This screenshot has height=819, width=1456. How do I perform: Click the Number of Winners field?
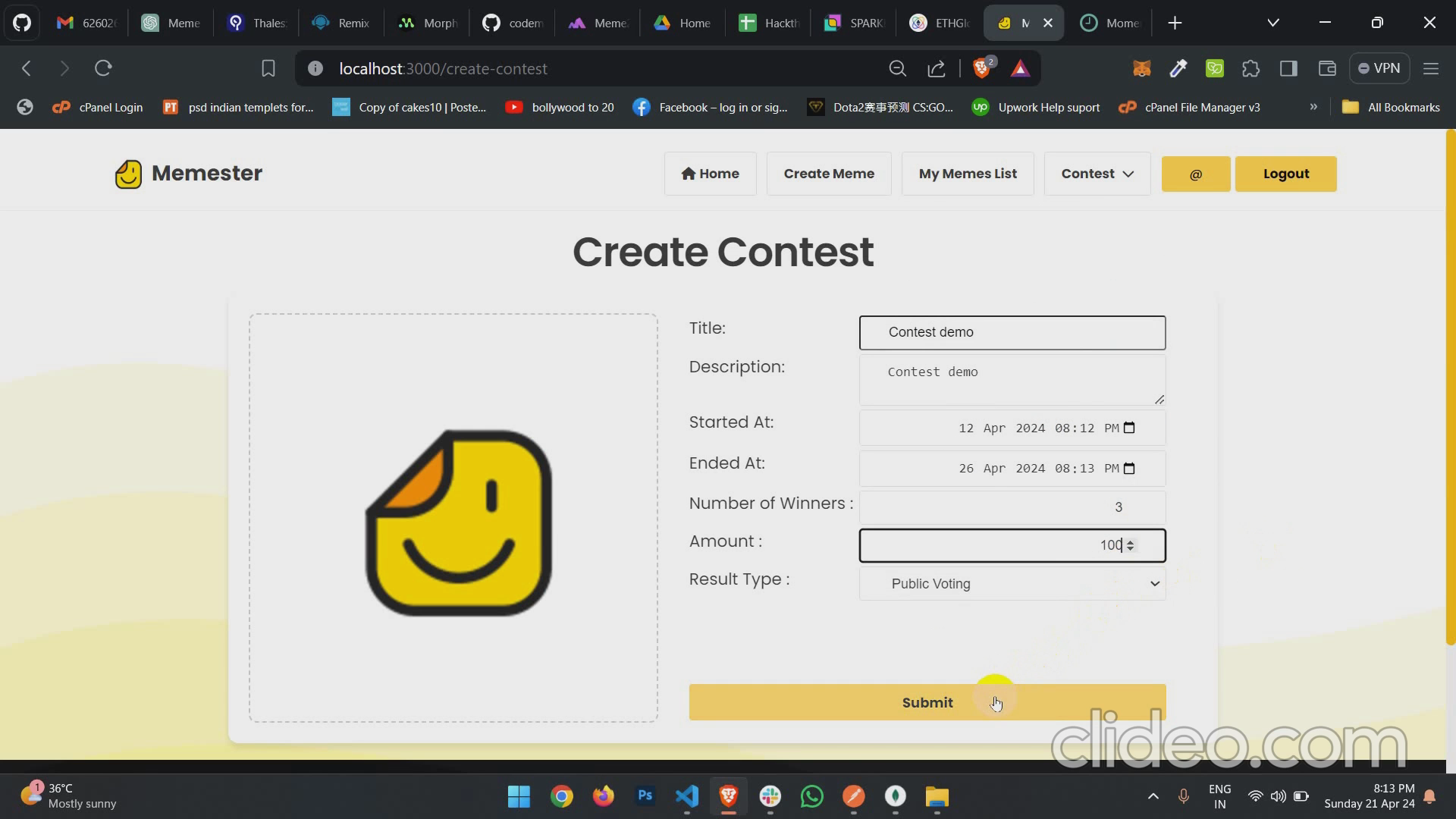[1012, 507]
